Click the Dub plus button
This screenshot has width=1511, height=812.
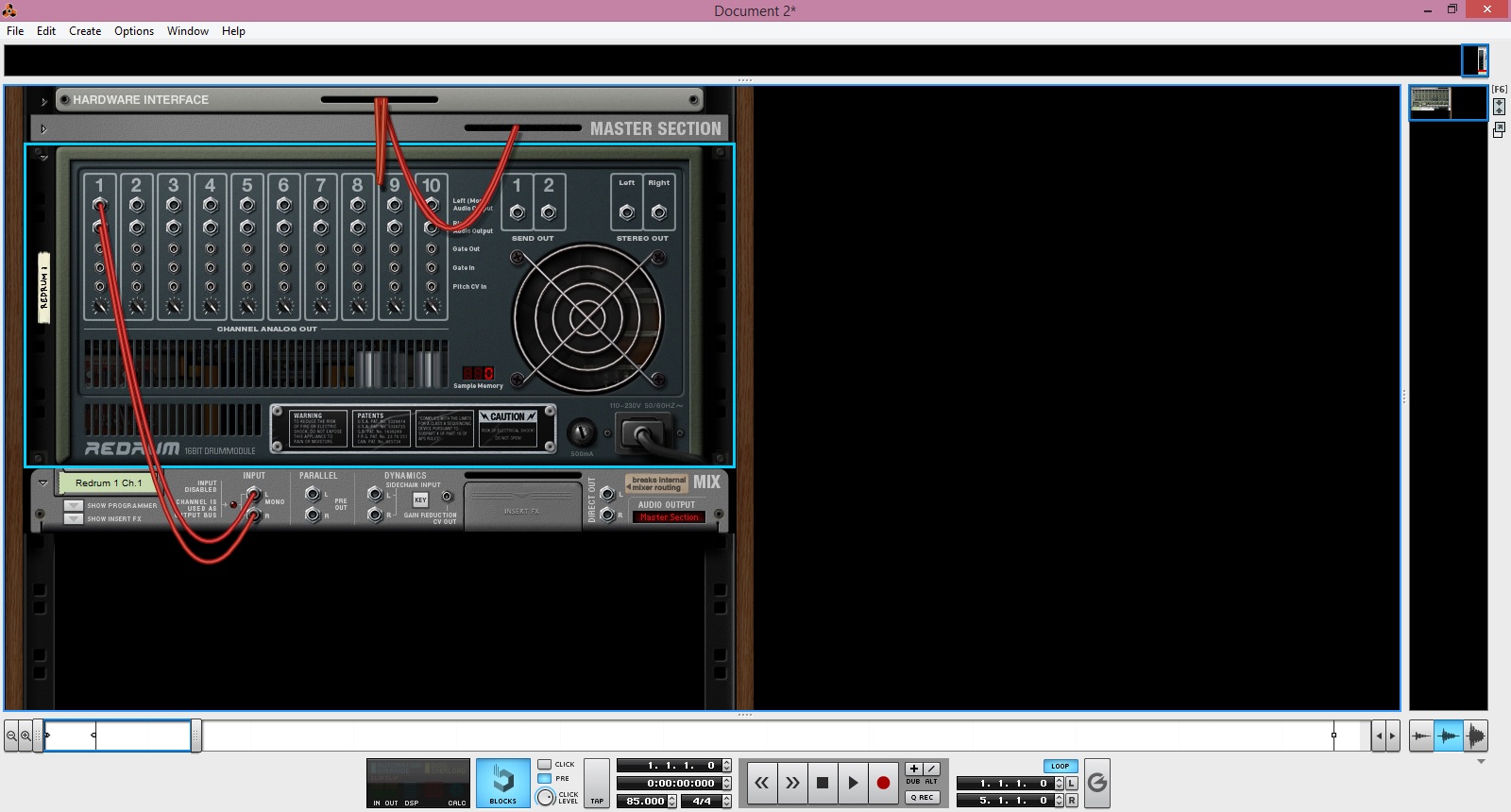pyautogui.click(x=913, y=769)
